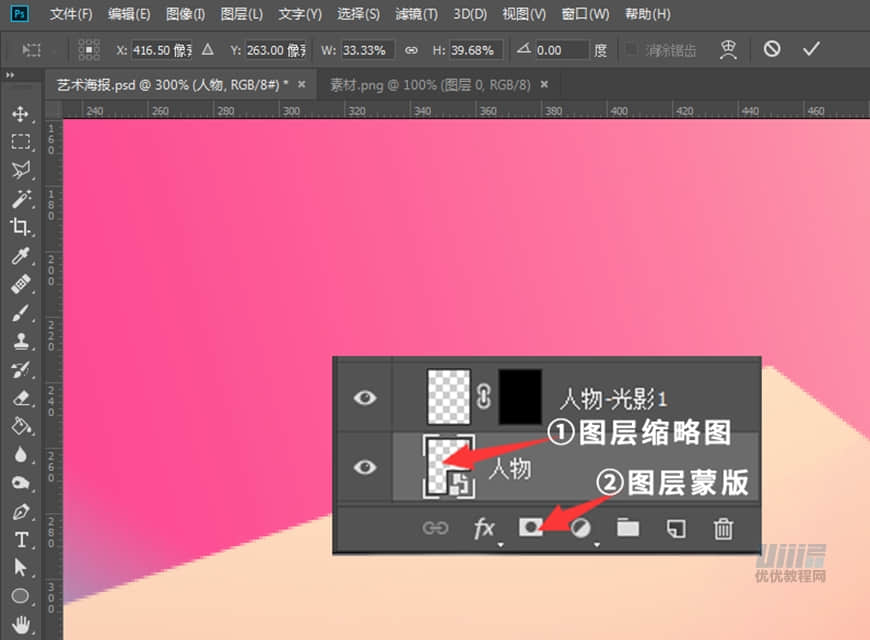This screenshot has width=870, height=640.
Task: Hide the 人物-光影1 layer
Action: 363,397
